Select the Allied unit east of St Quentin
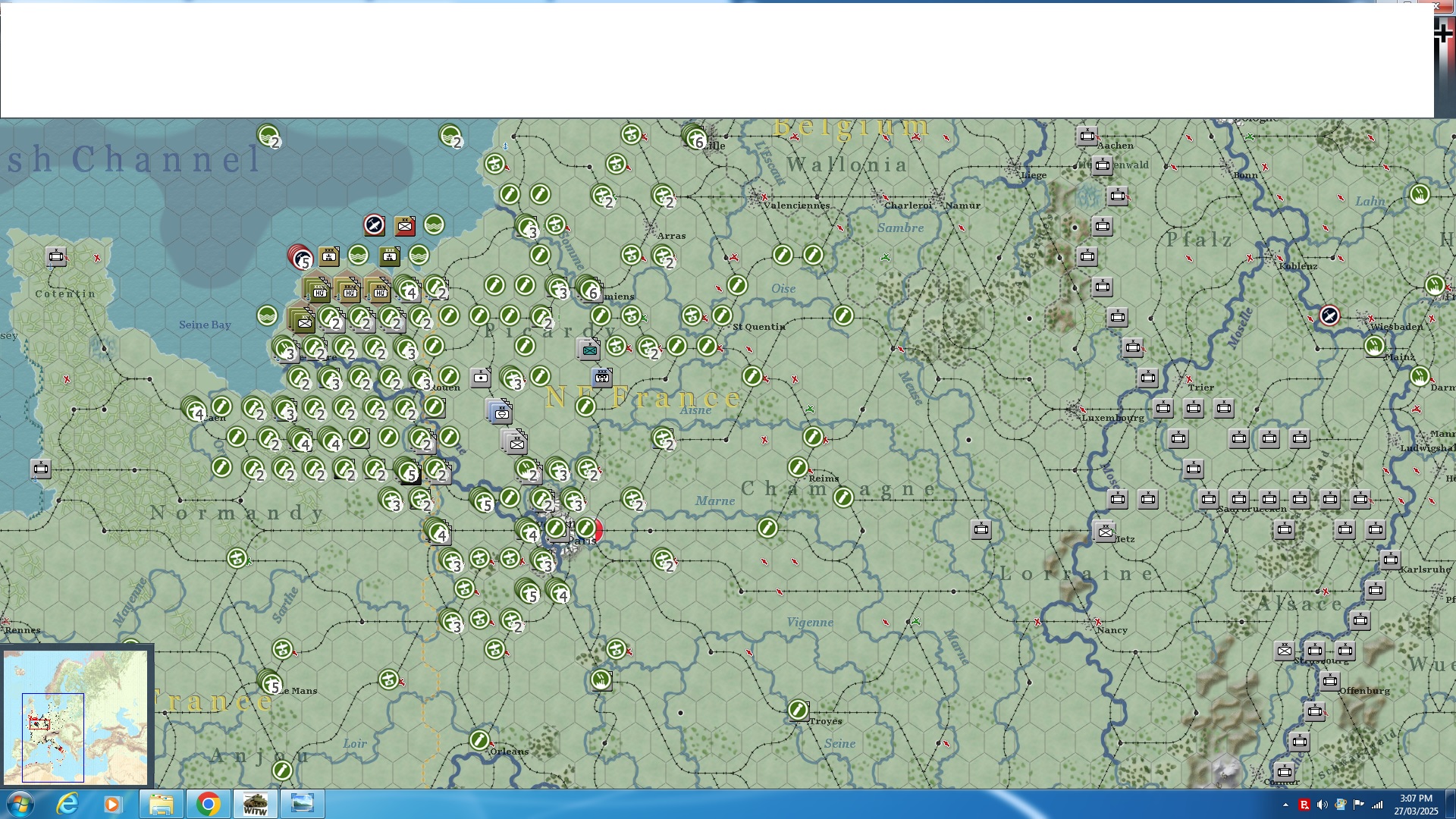The height and width of the screenshot is (819, 1456). [x=843, y=315]
